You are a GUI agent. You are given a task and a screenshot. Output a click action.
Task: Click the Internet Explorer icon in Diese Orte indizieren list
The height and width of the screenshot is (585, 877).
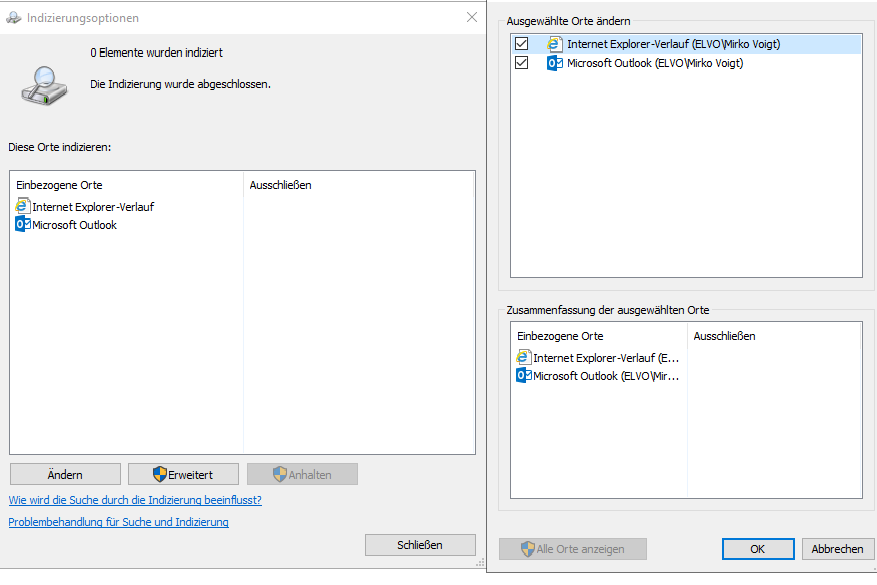pyautogui.click(x=22, y=206)
